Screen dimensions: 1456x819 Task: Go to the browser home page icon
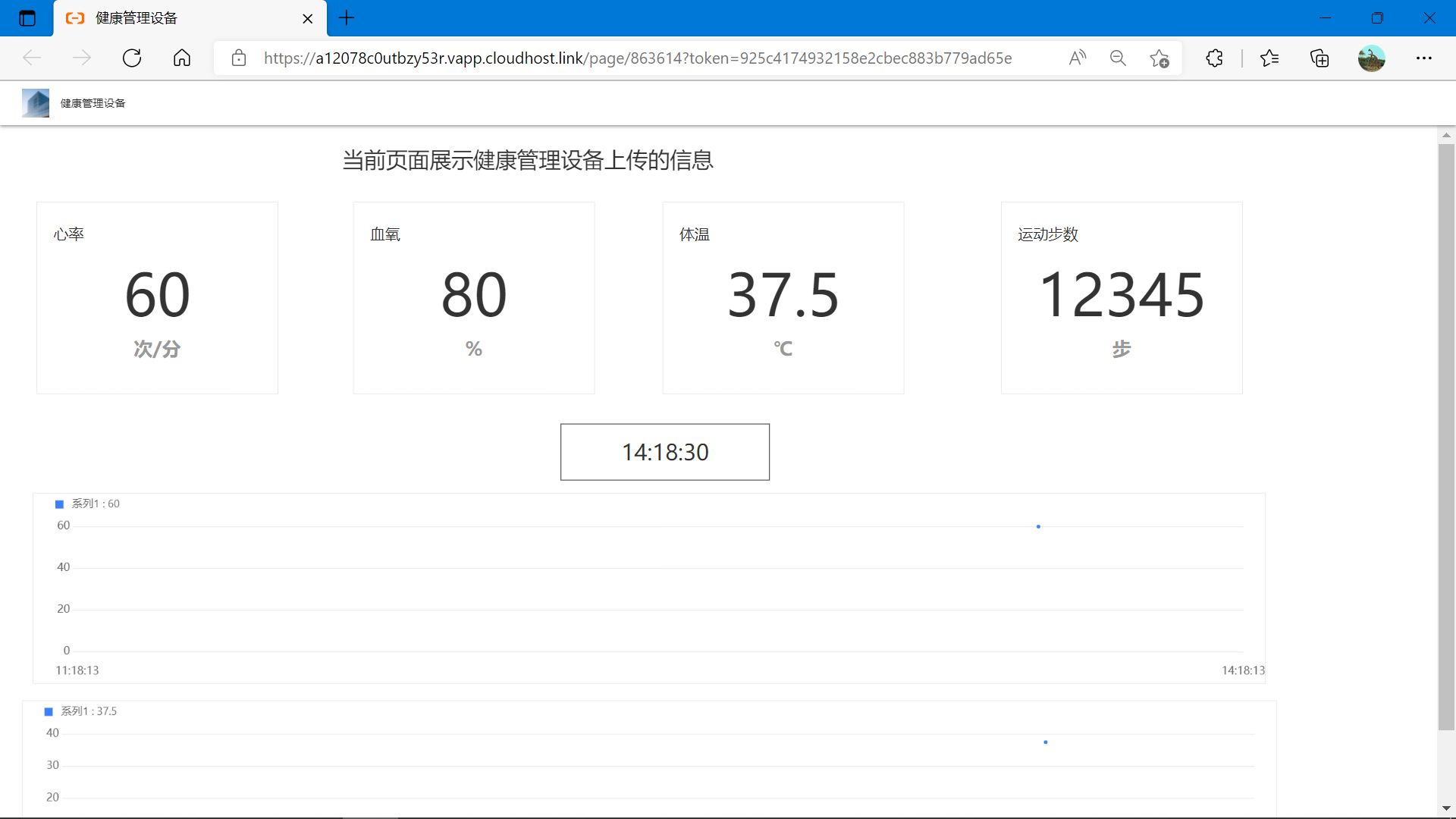coord(182,58)
